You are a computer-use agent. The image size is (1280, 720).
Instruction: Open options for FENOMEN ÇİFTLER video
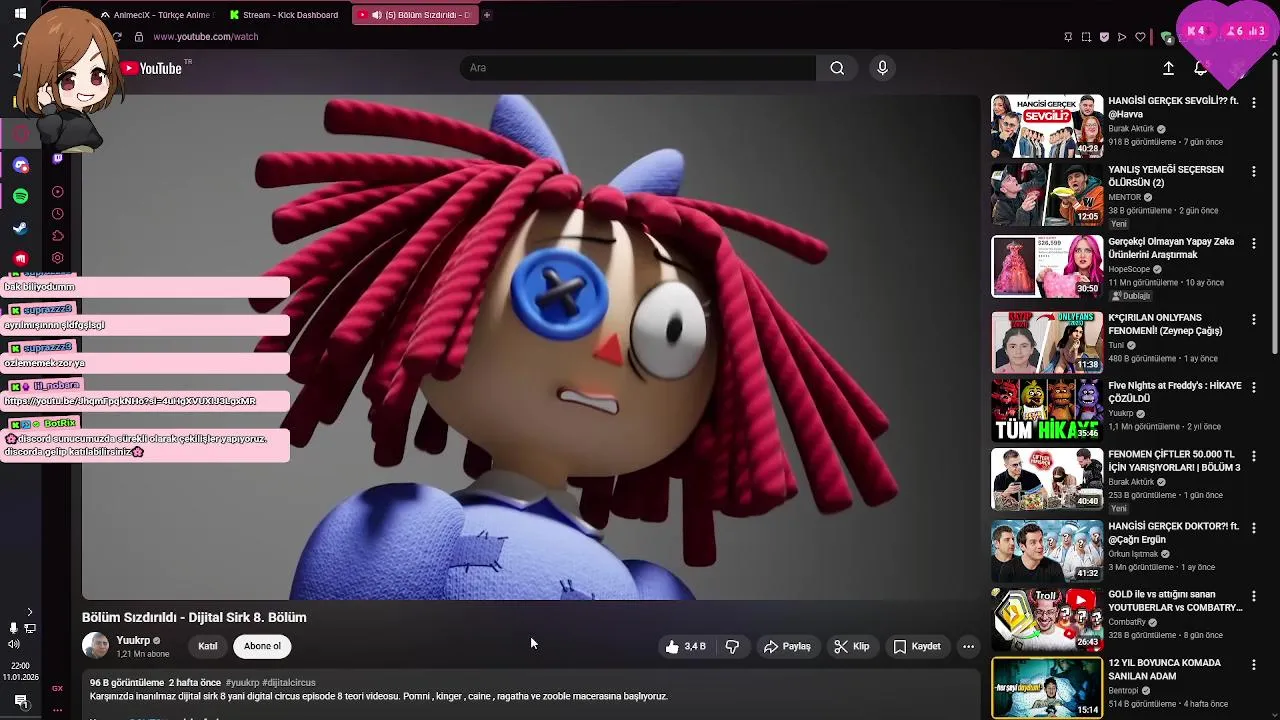[x=1253, y=457]
